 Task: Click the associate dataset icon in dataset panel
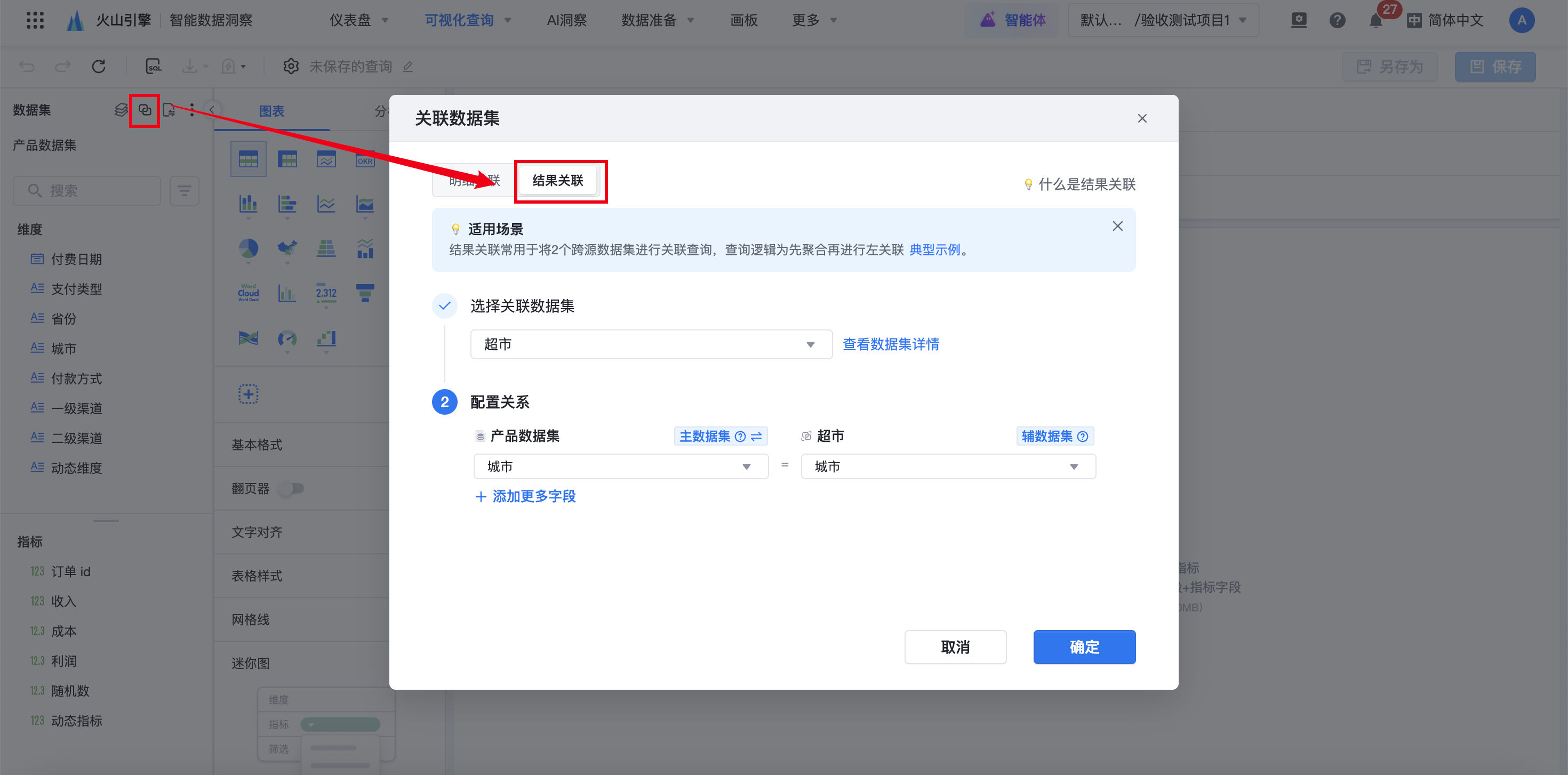145,110
